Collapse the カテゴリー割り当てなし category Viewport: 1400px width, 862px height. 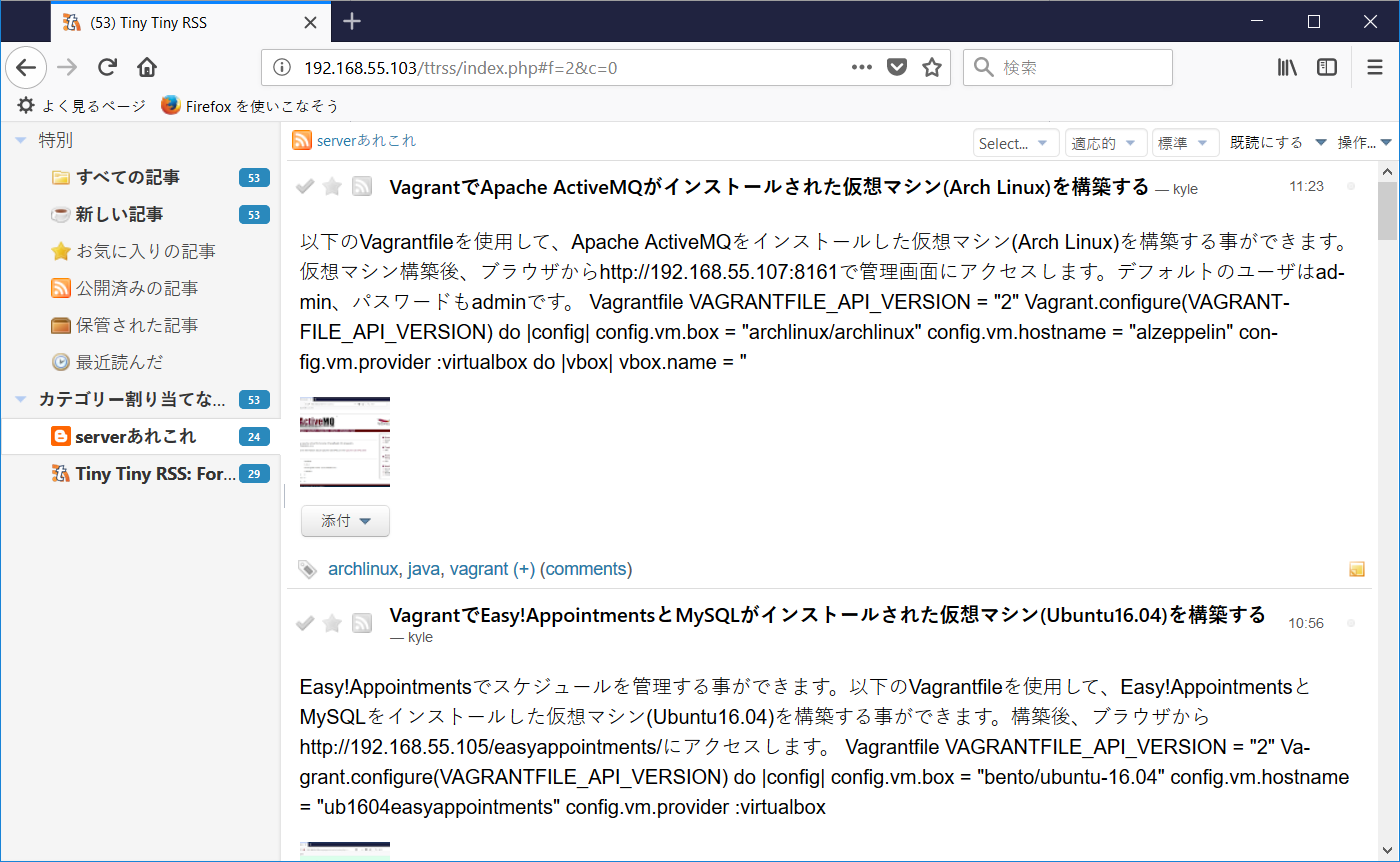point(21,400)
